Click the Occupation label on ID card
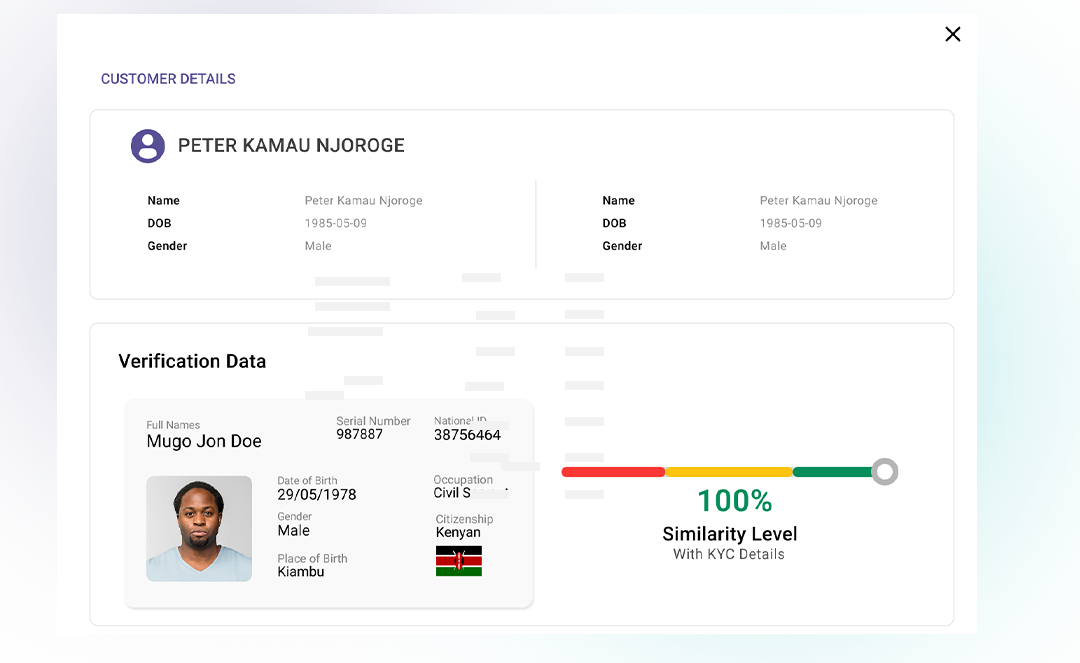 click(463, 479)
